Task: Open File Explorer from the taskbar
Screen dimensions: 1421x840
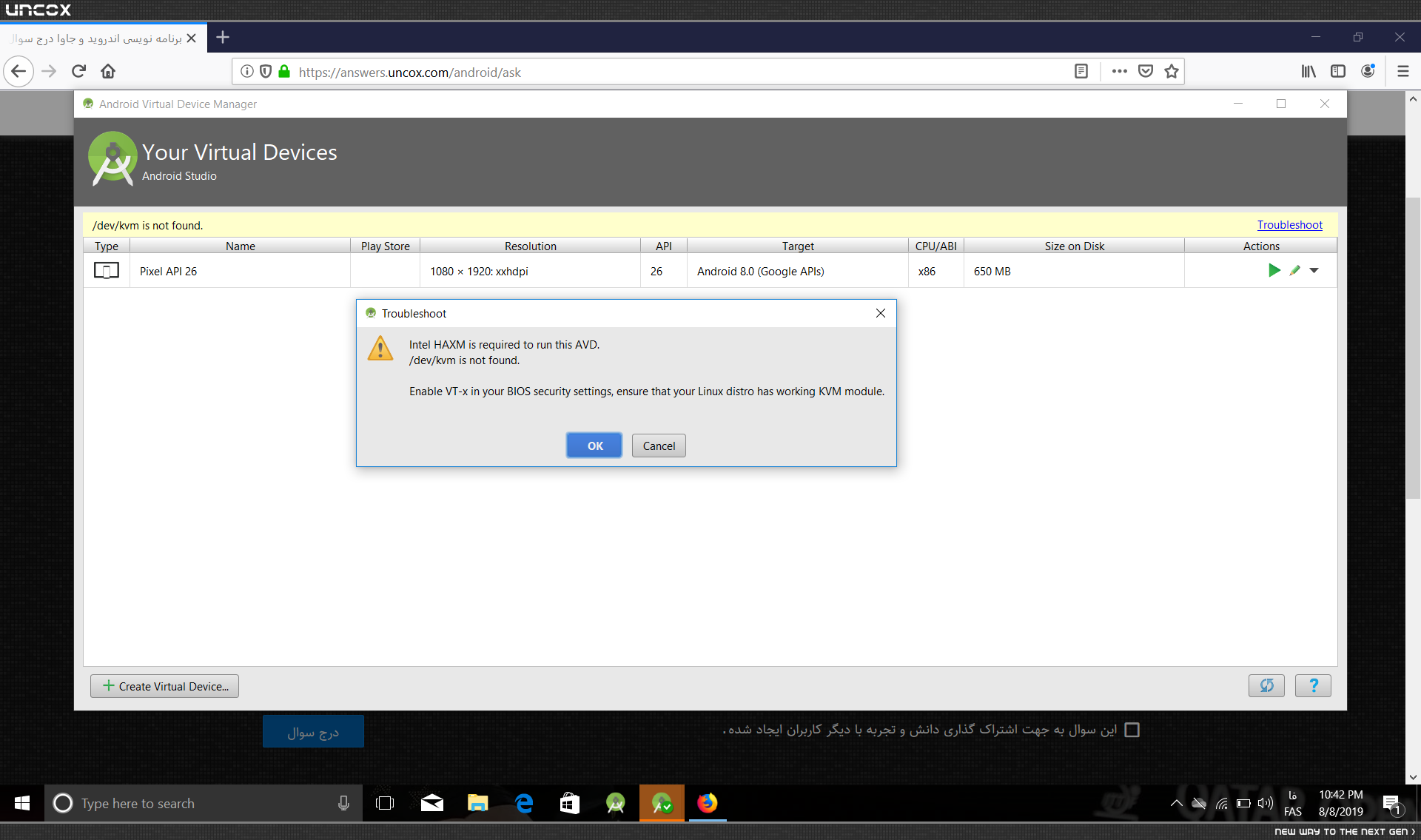Action: click(478, 804)
